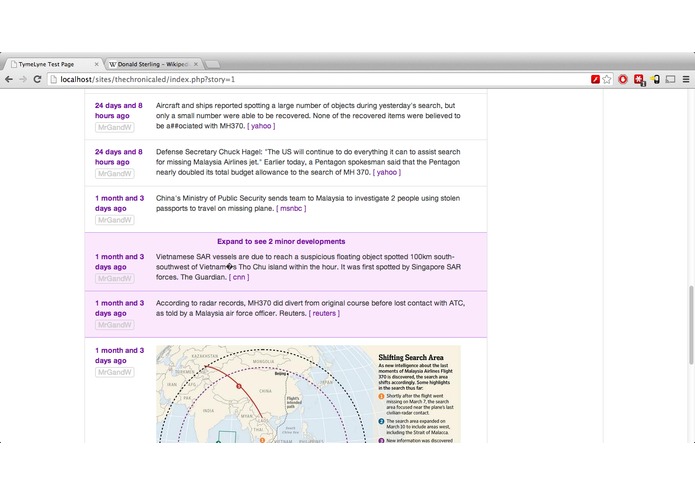Click MrGandW tag under China's Ministry entry

point(115,220)
